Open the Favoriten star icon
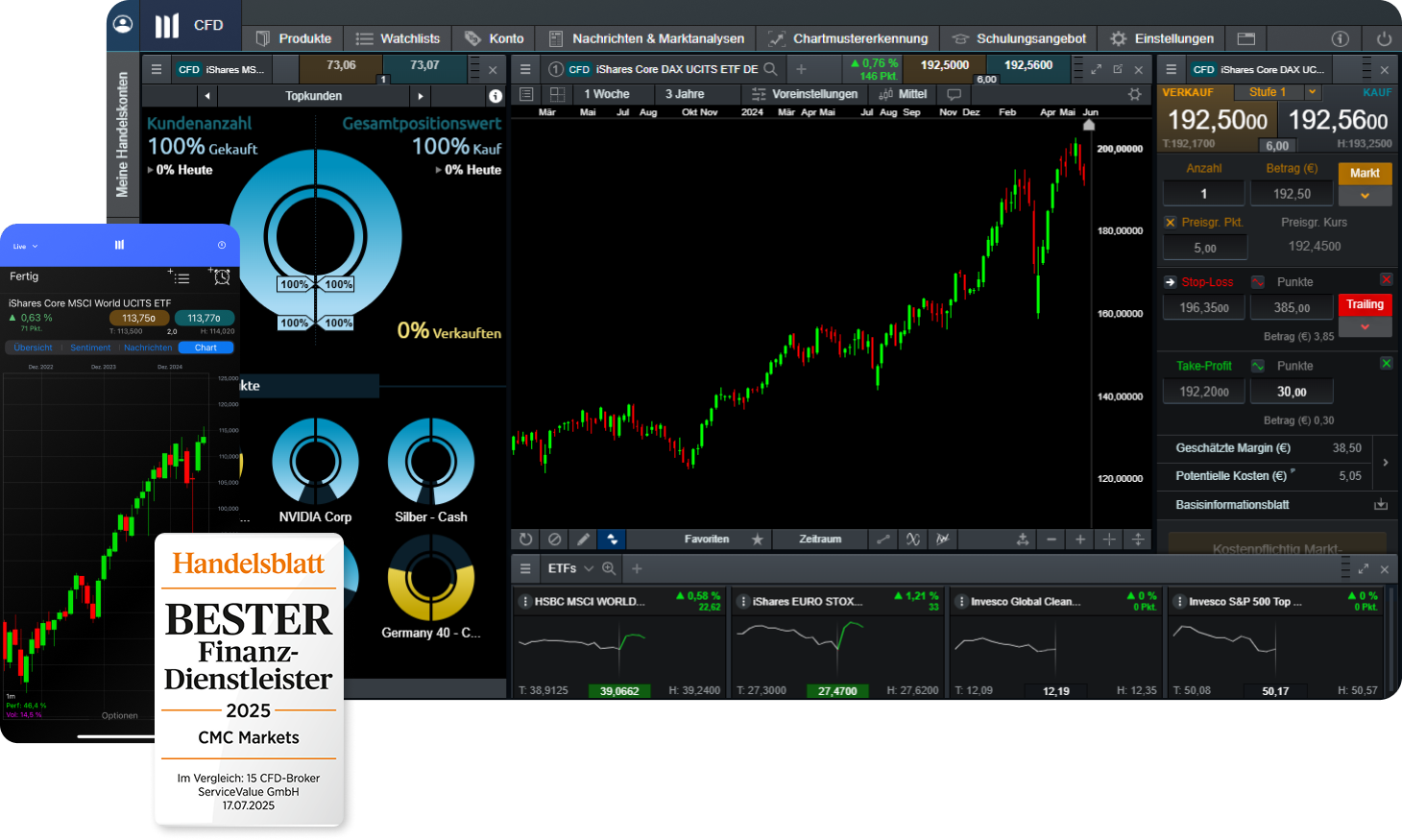This screenshot has width=1402, height=840. 757,539
